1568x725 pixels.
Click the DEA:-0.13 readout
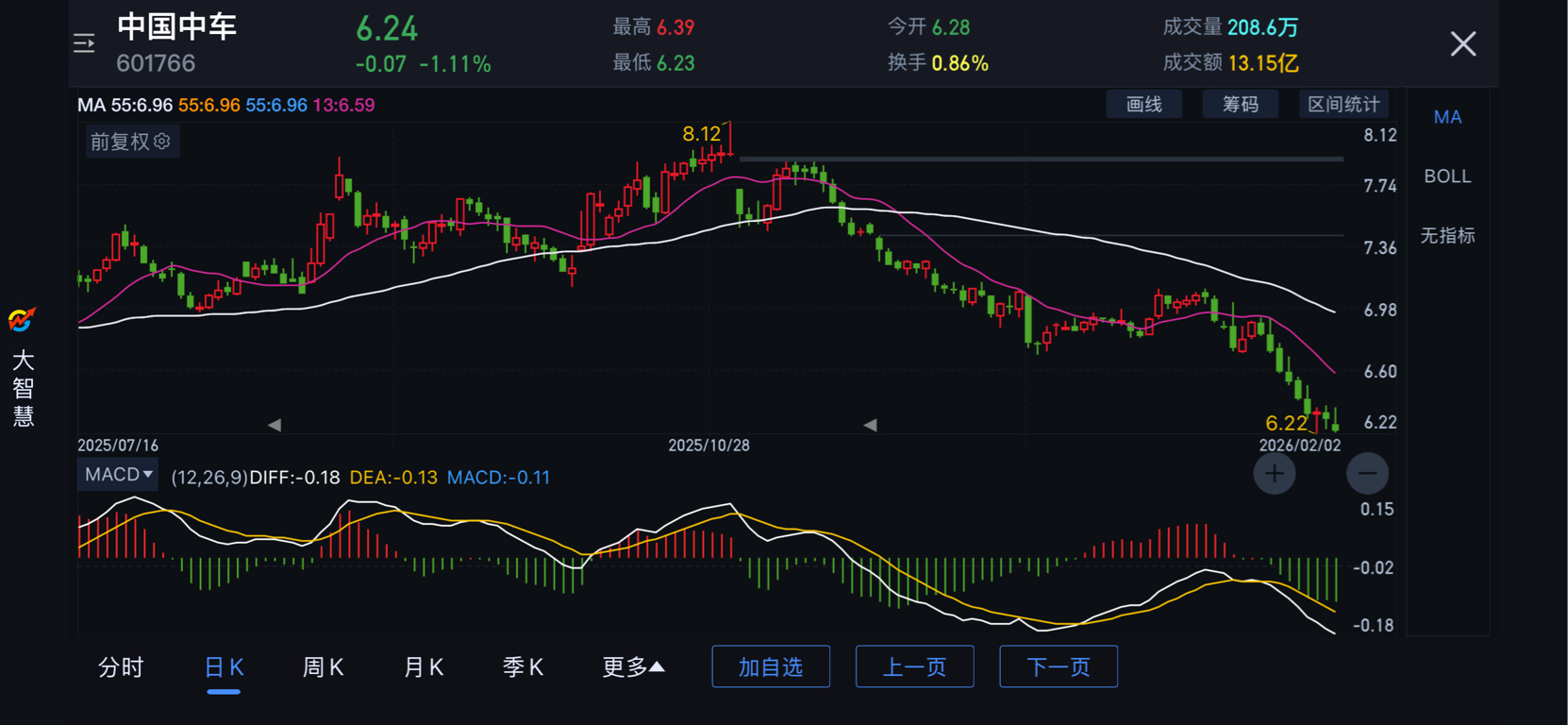393,478
